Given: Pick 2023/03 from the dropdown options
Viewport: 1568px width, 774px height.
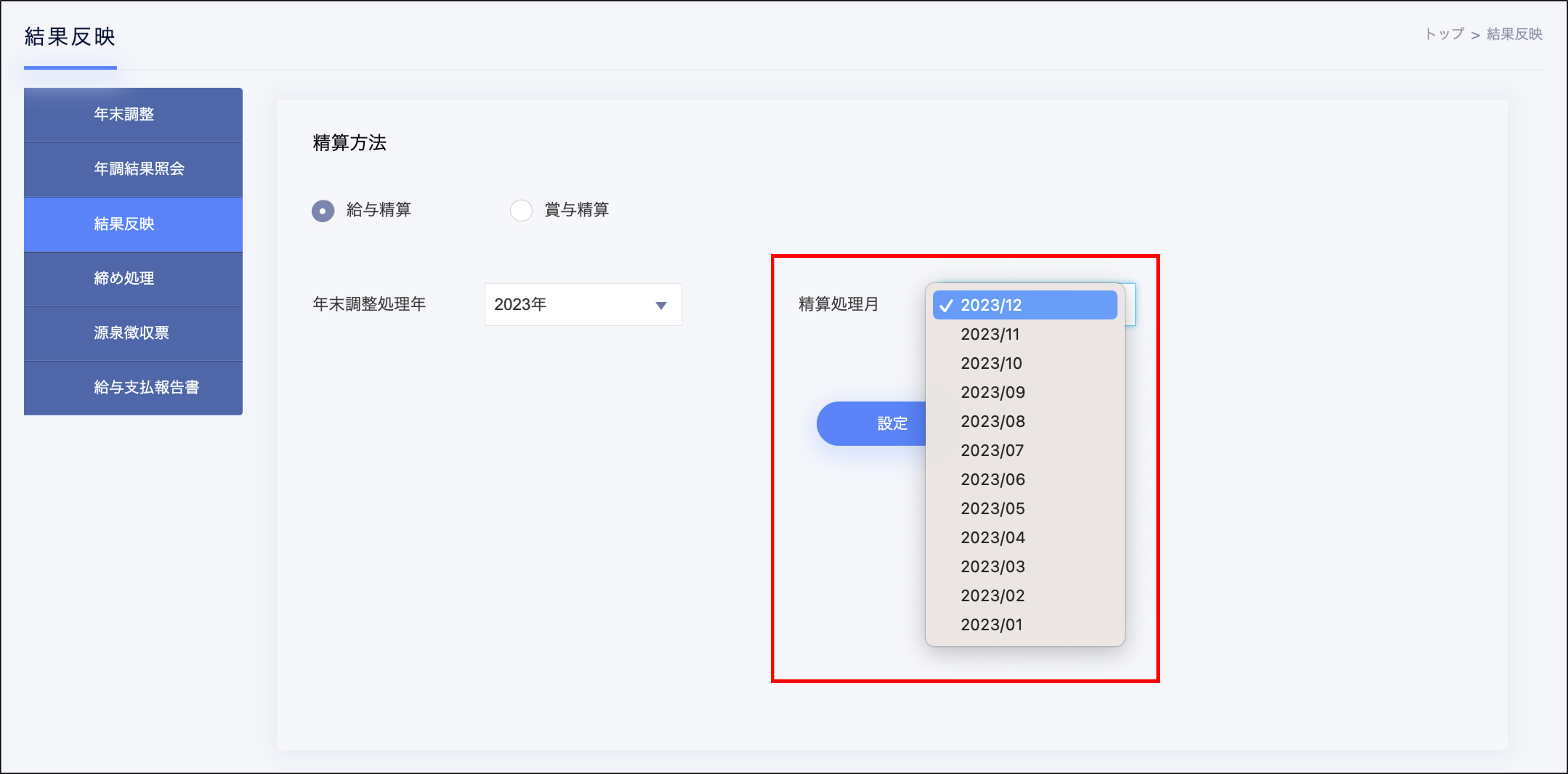Looking at the screenshot, I should pos(1024,566).
